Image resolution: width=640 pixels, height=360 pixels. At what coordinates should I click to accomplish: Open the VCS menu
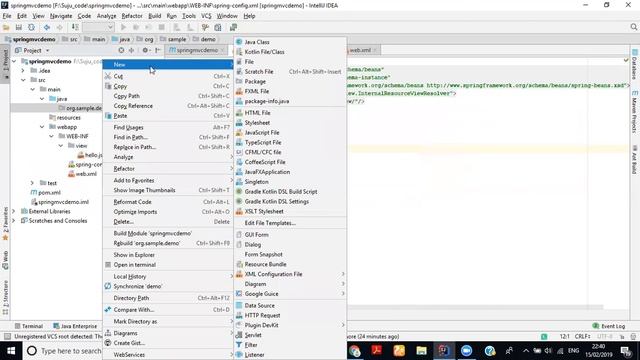click(206, 16)
